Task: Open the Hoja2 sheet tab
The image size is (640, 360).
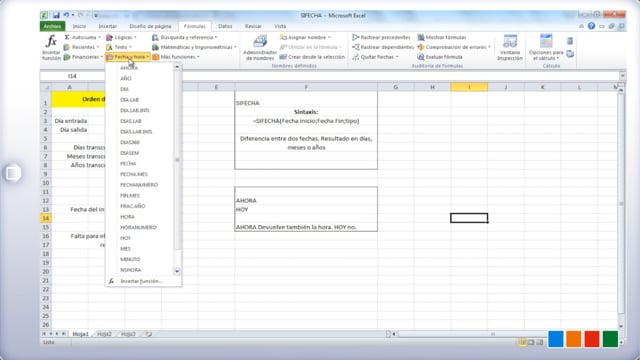Action: click(104, 334)
